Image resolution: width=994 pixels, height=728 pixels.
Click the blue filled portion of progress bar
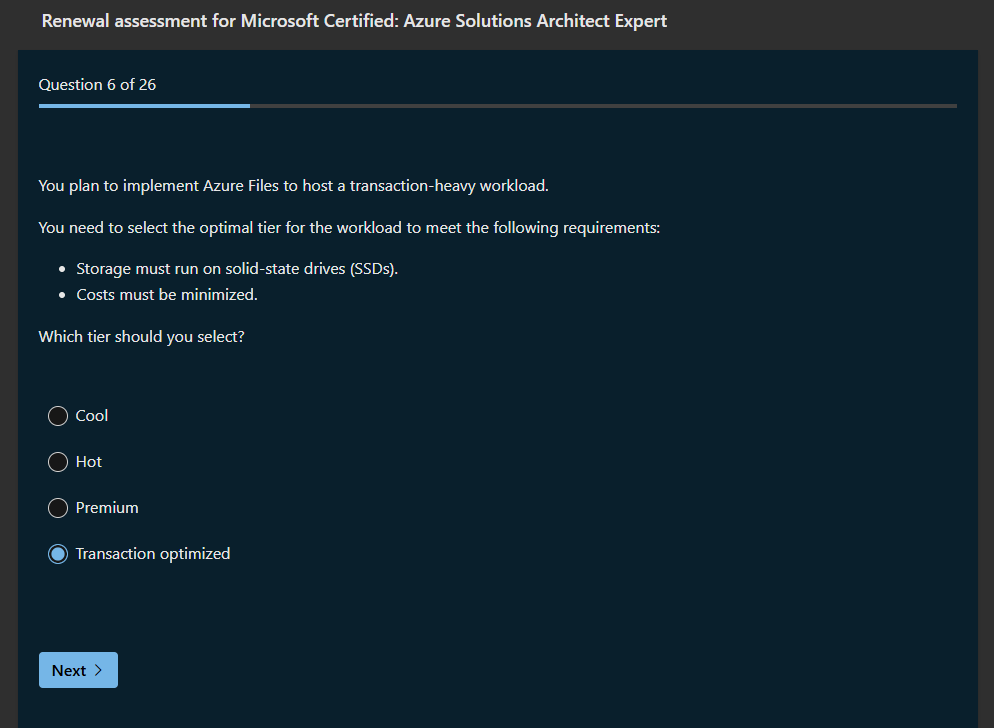144,105
